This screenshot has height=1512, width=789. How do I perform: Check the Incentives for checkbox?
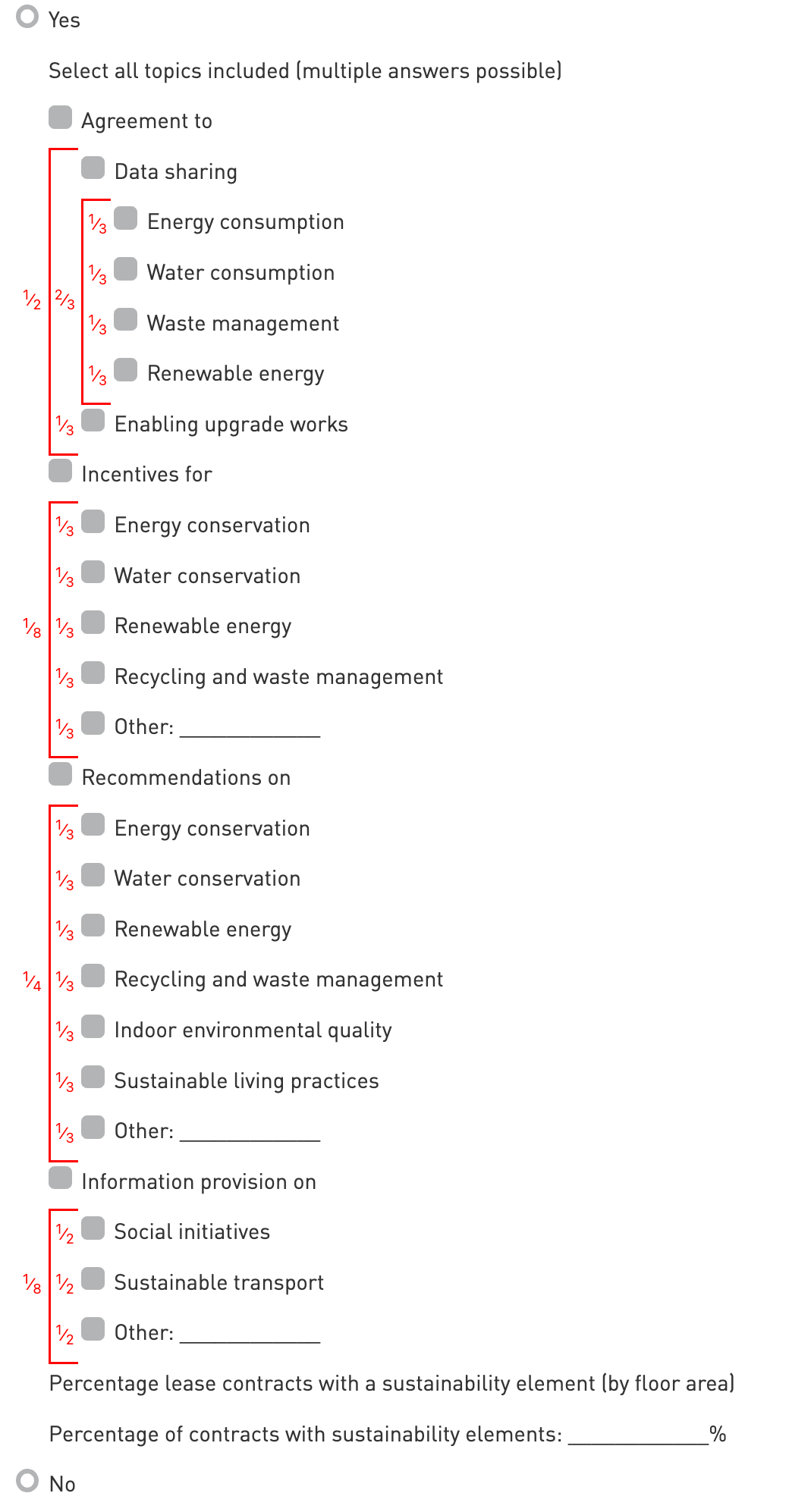(60, 471)
